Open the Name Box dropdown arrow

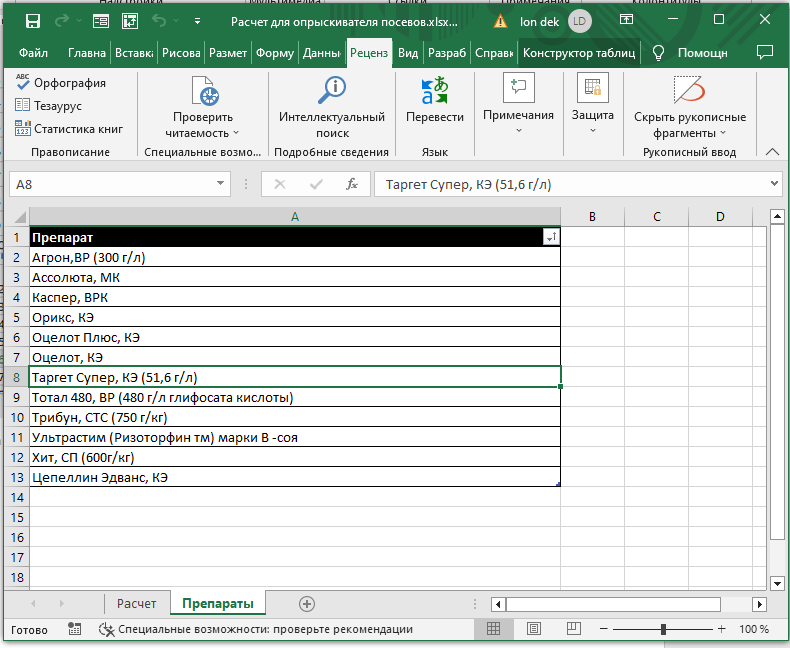point(220,183)
